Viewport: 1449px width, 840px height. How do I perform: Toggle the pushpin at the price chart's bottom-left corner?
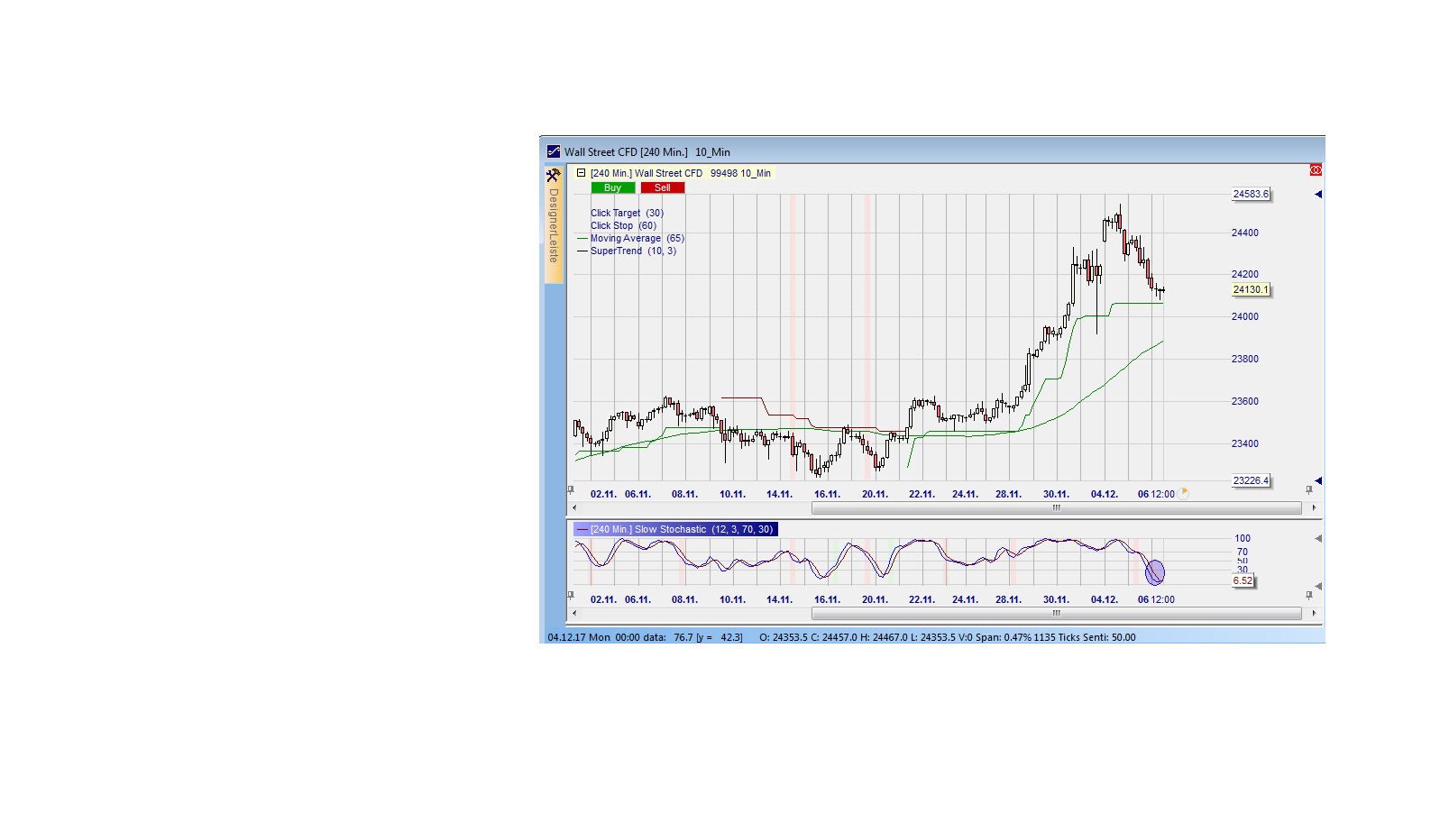pos(572,491)
